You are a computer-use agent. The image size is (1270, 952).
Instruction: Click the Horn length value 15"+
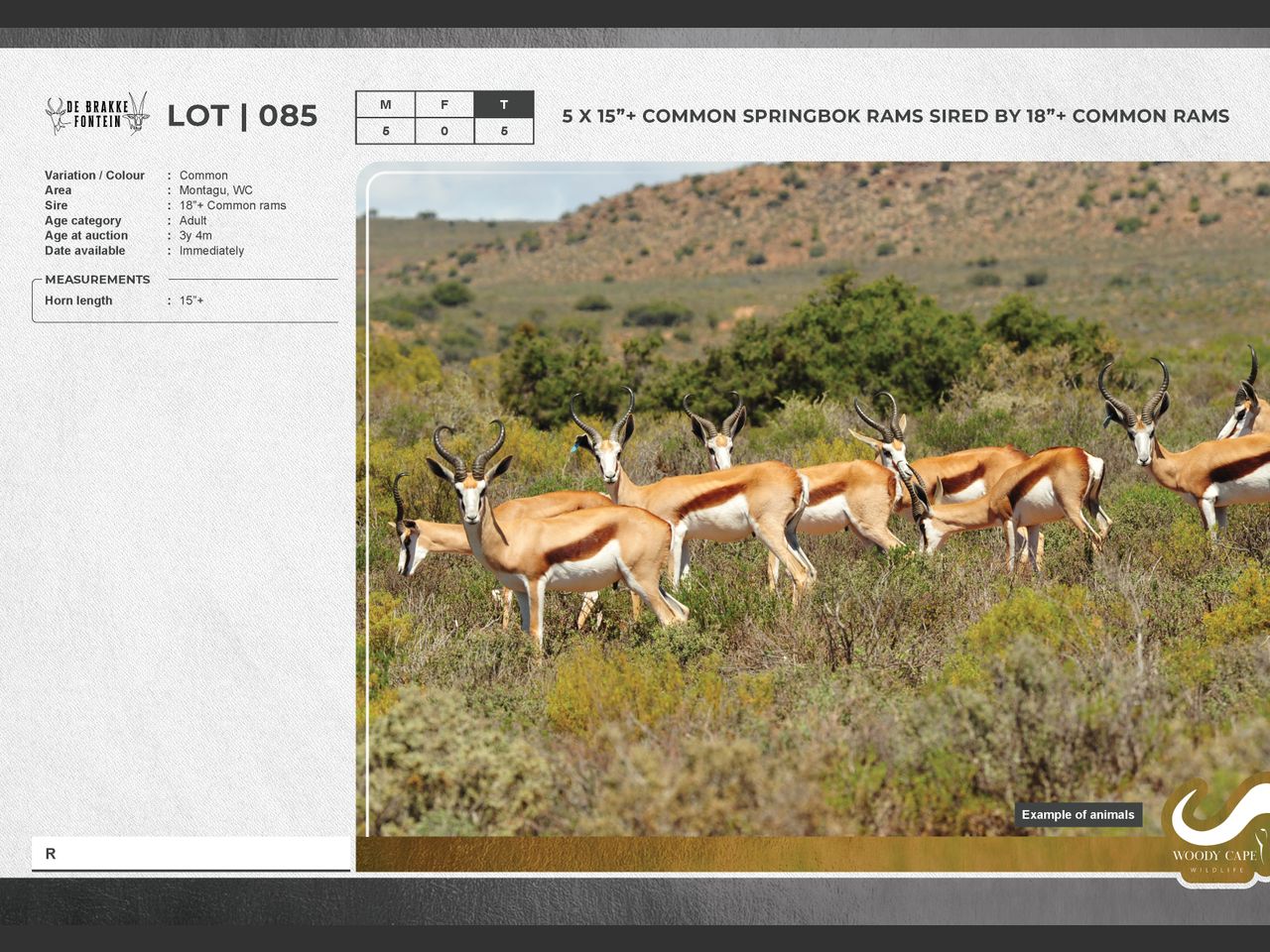pos(191,300)
